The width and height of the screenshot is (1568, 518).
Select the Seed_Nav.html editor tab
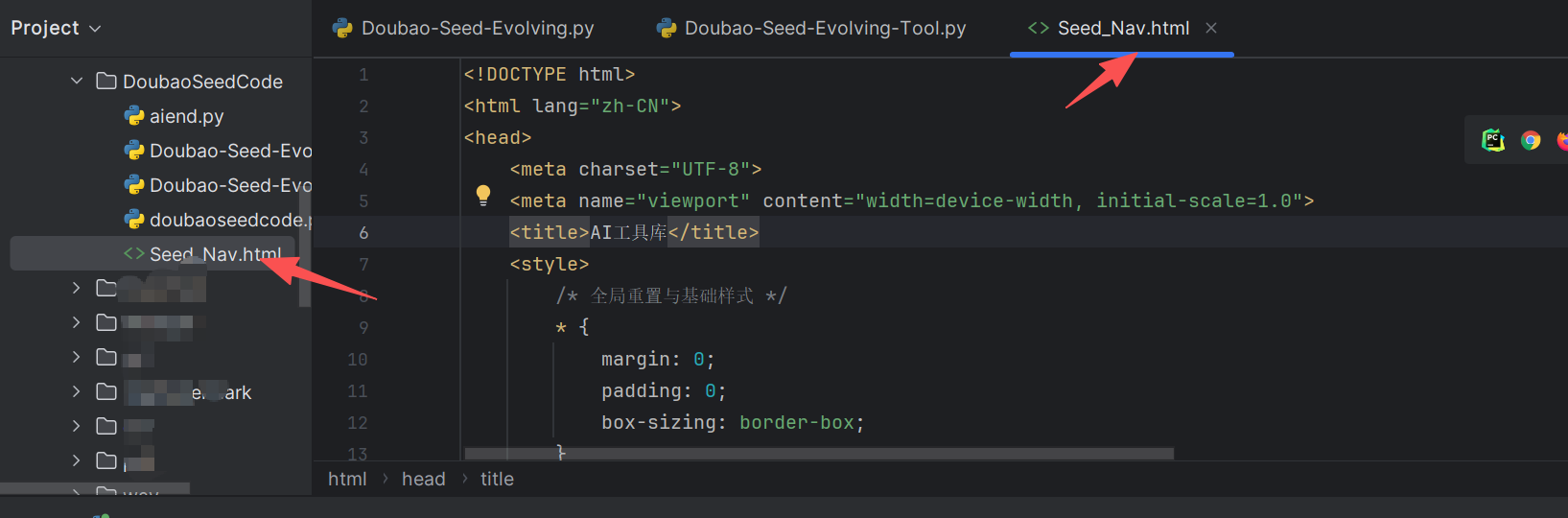pyautogui.click(x=1123, y=29)
